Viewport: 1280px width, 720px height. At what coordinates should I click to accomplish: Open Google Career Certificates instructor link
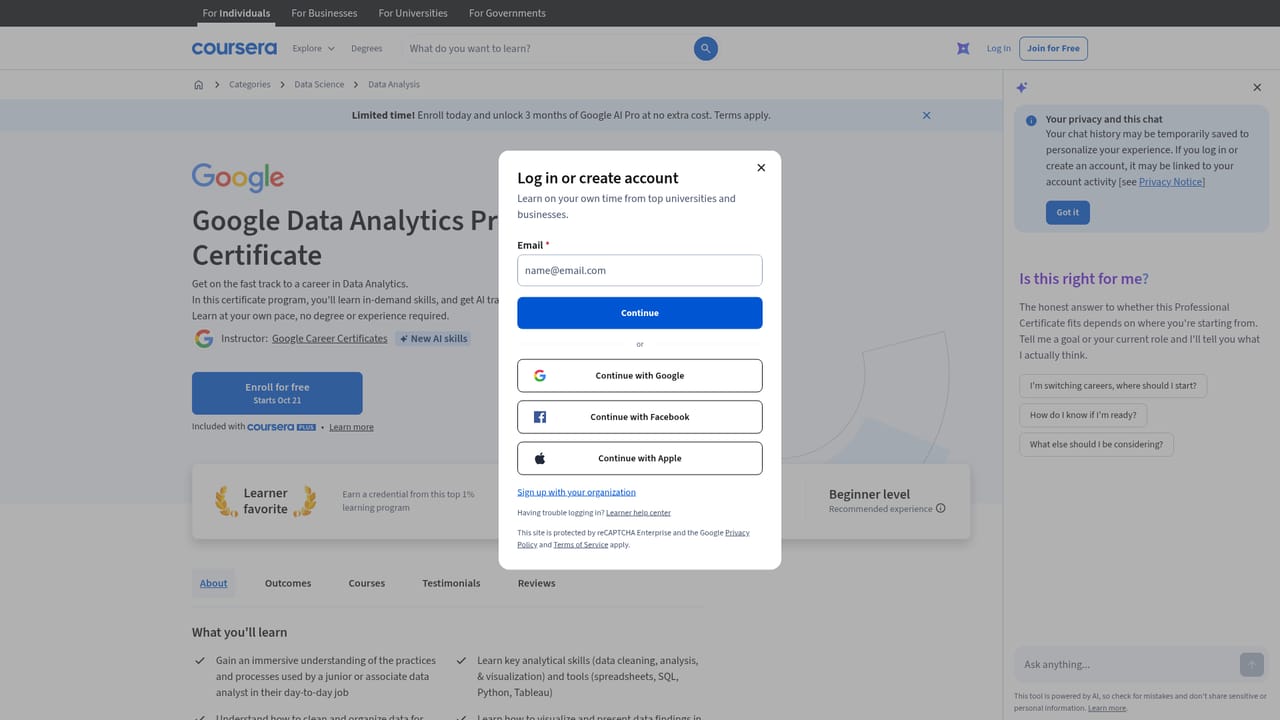pyautogui.click(x=329, y=339)
